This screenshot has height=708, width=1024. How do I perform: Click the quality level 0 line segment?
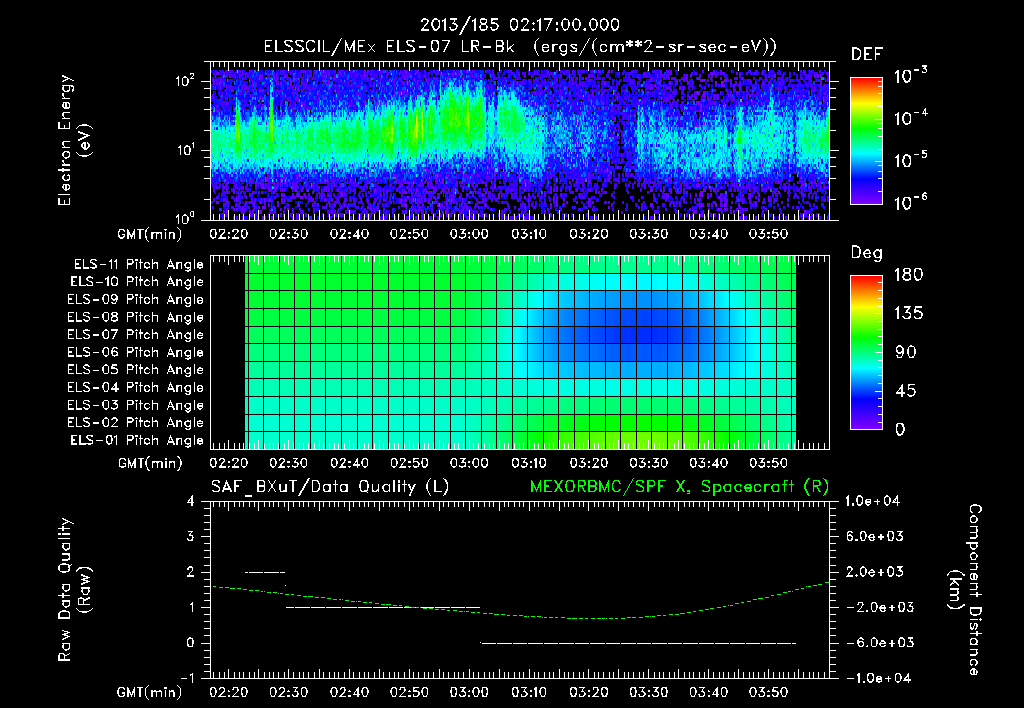click(638, 643)
